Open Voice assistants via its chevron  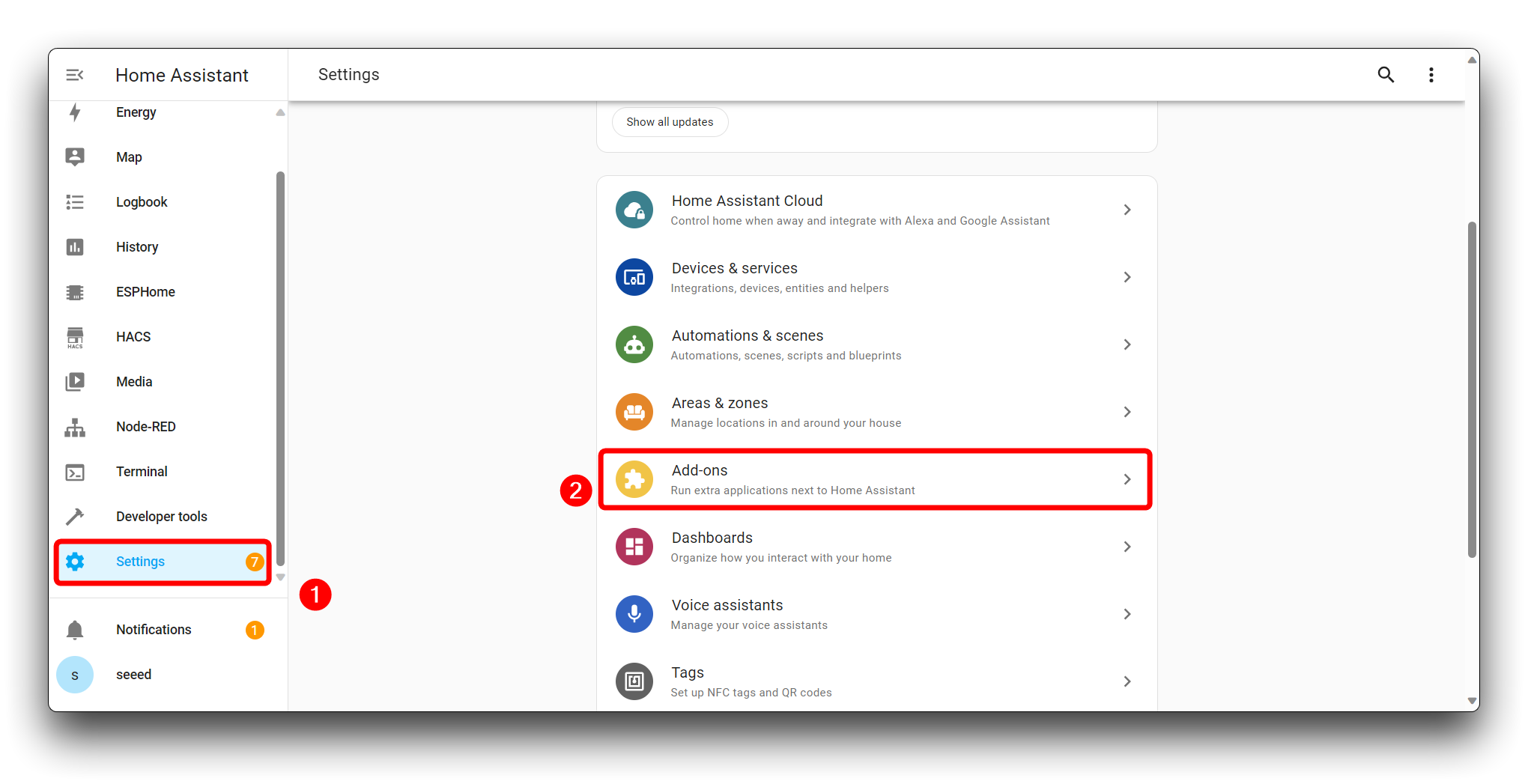pyautogui.click(x=1127, y=614)
